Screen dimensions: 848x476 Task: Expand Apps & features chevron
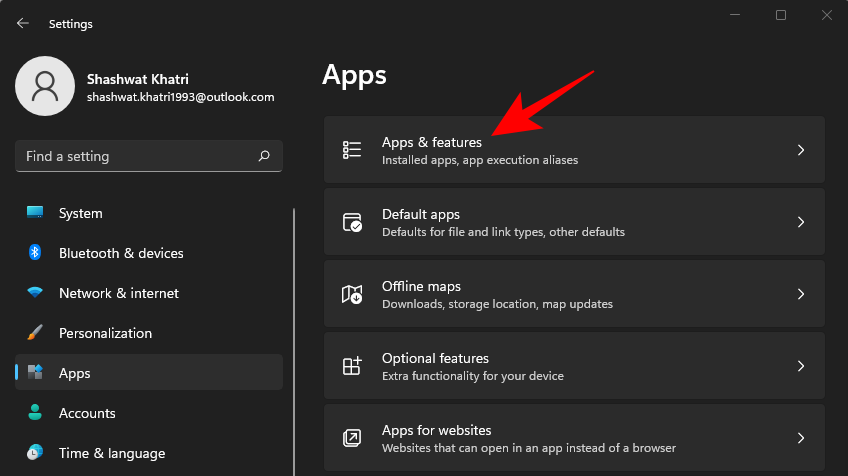pos(801,150)
